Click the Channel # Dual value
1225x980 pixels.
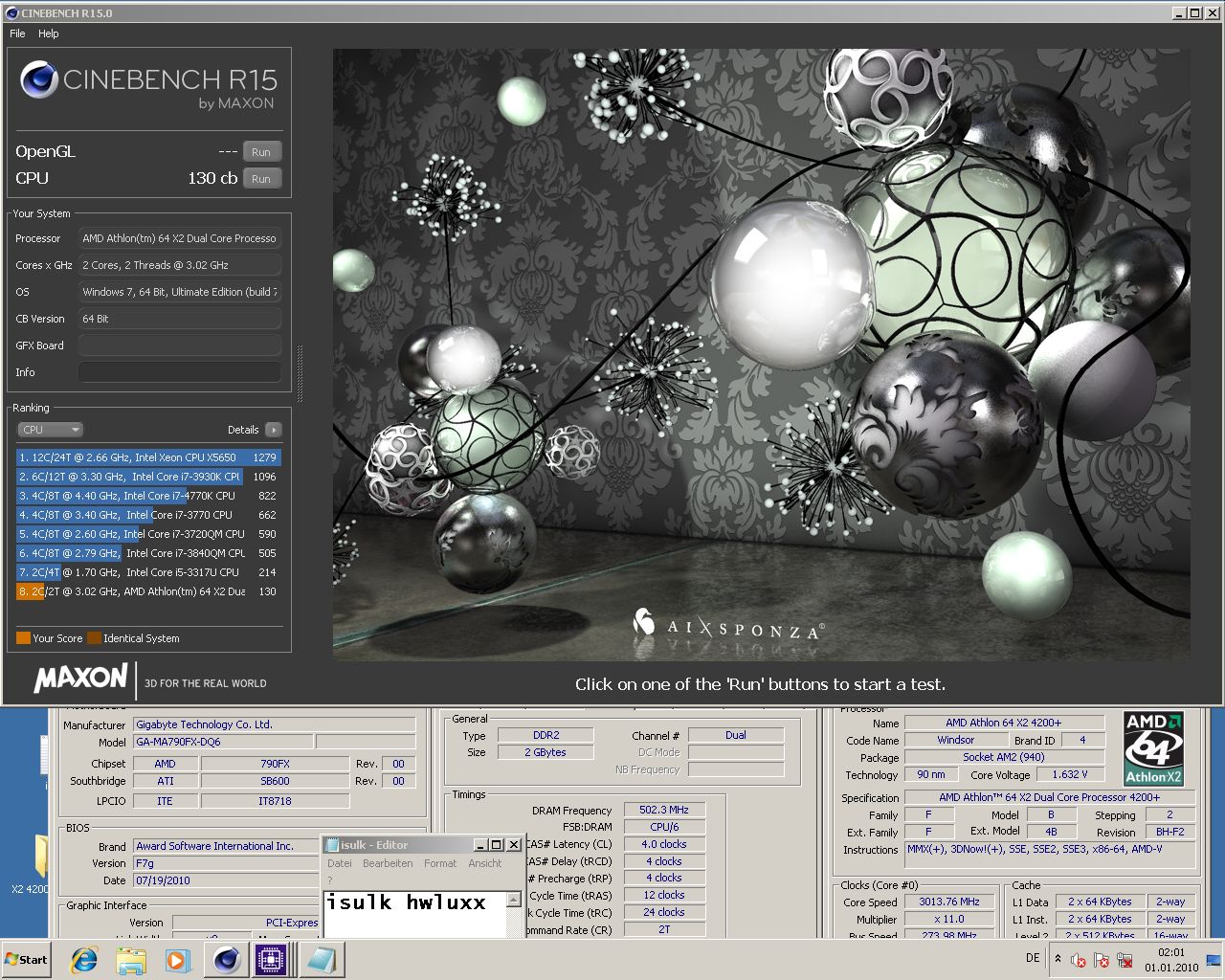735,735
